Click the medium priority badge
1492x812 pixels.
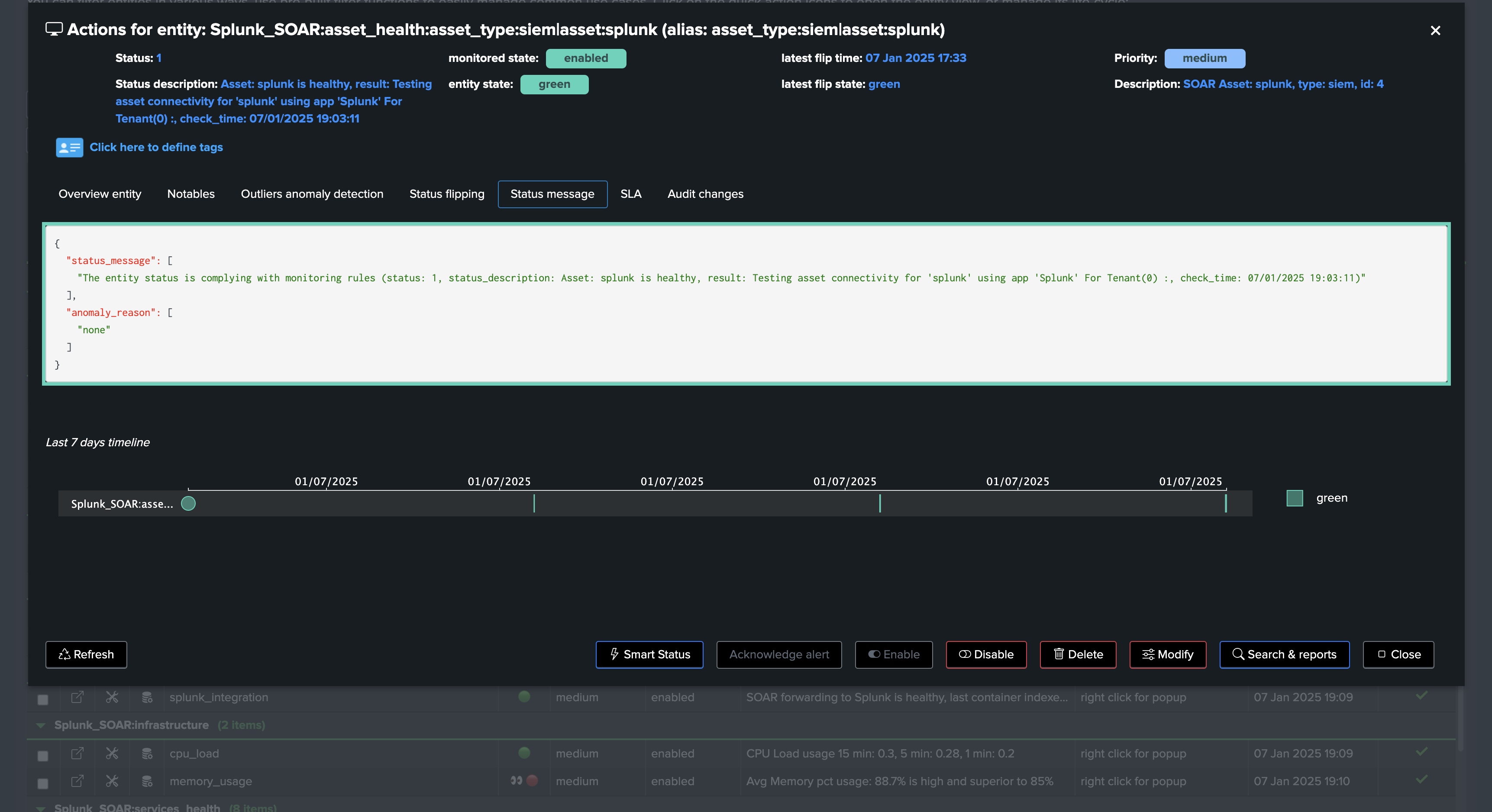pyautogui.click(x=1204, y=58)
